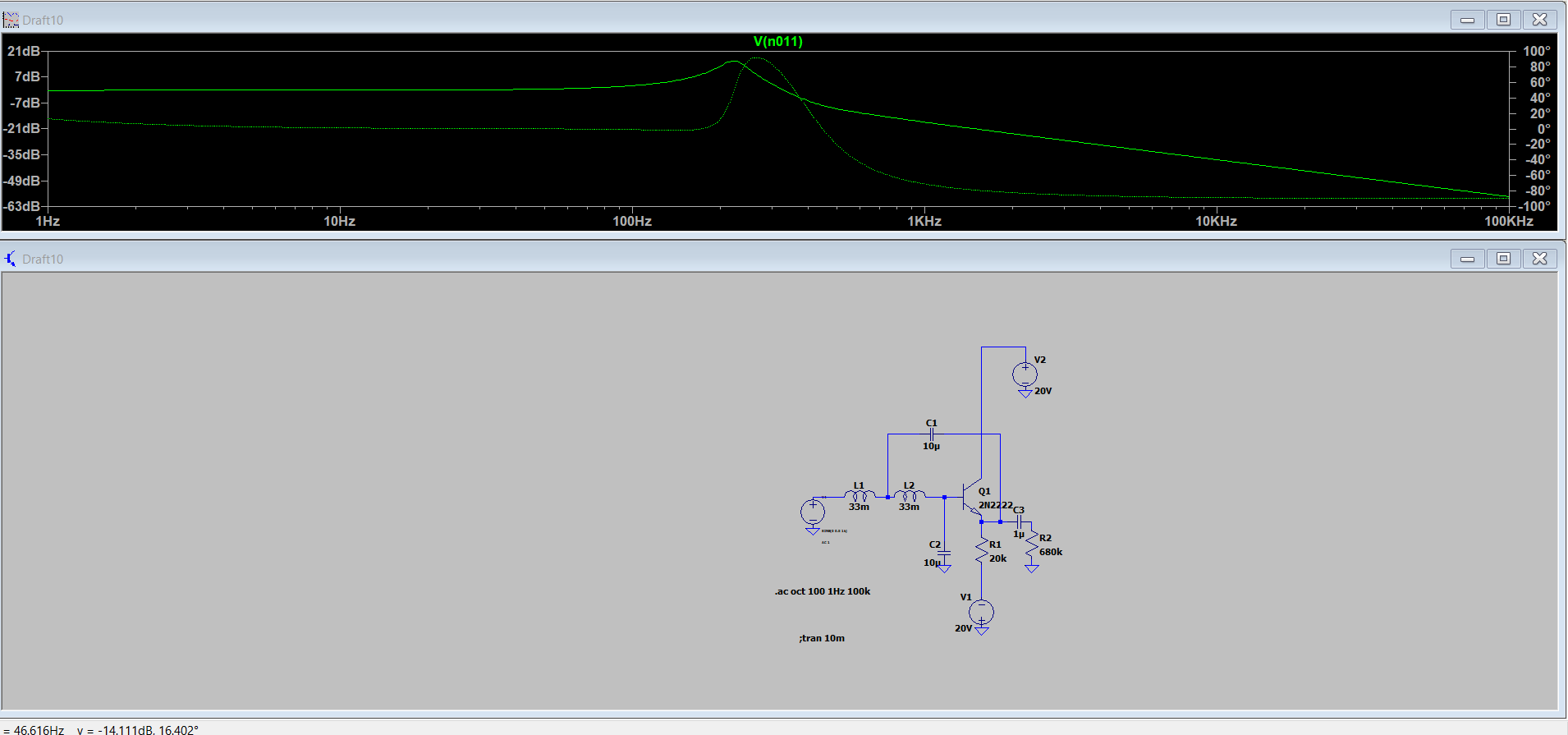Click the 33m value under L2
The width and height of the screenshot is (1568, 735).
909,507
